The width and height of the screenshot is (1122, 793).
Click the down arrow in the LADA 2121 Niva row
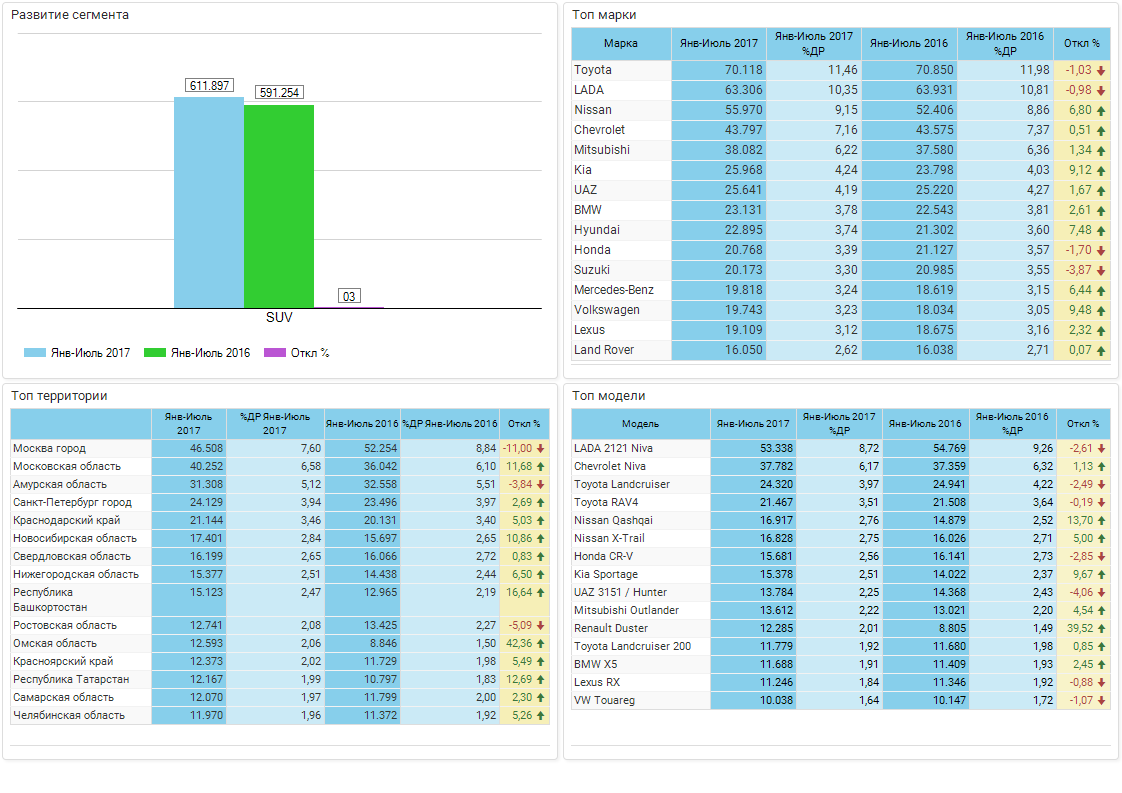point(1101,449)
